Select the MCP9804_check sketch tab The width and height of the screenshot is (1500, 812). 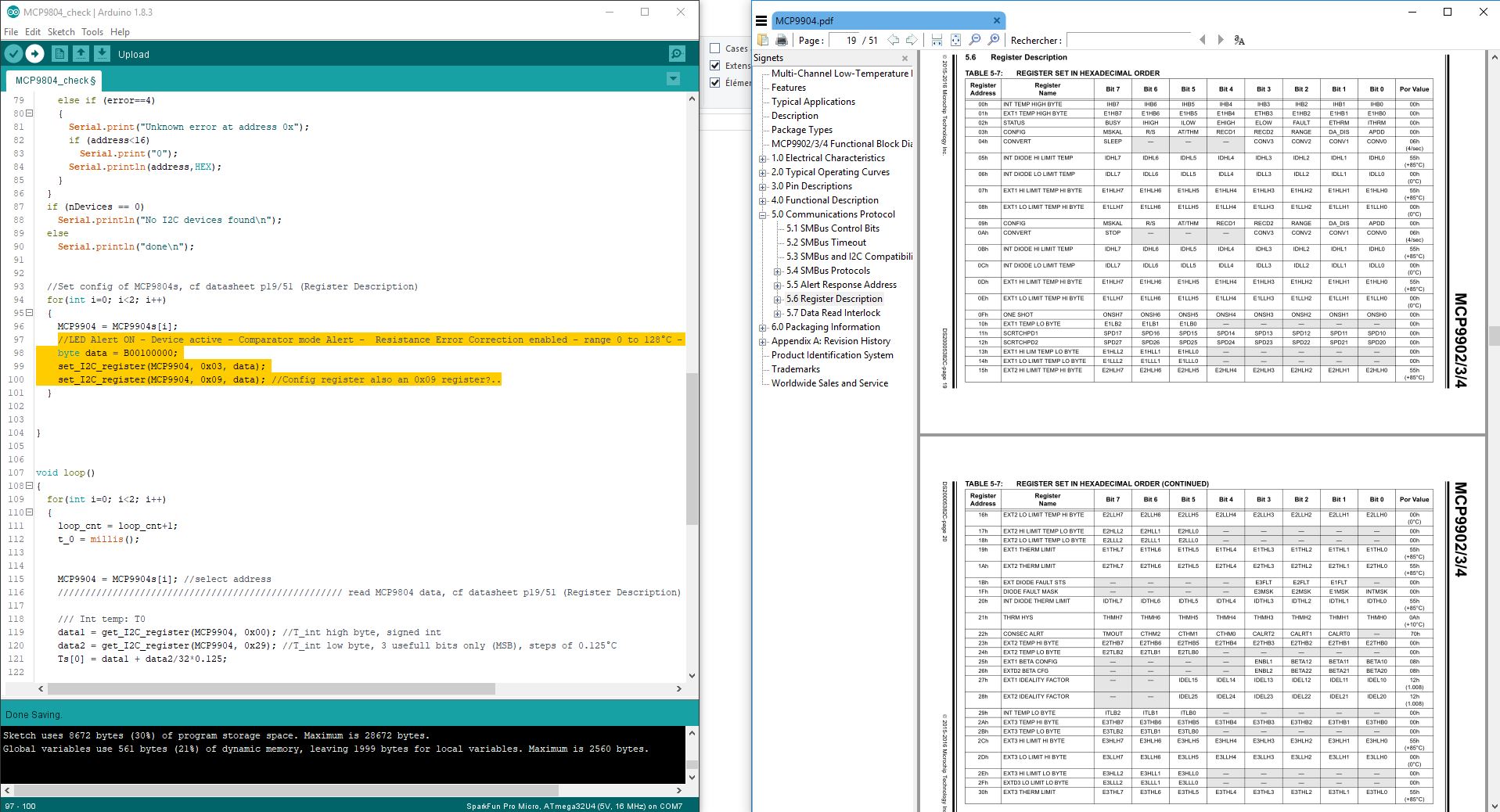[x=55, y=80]
